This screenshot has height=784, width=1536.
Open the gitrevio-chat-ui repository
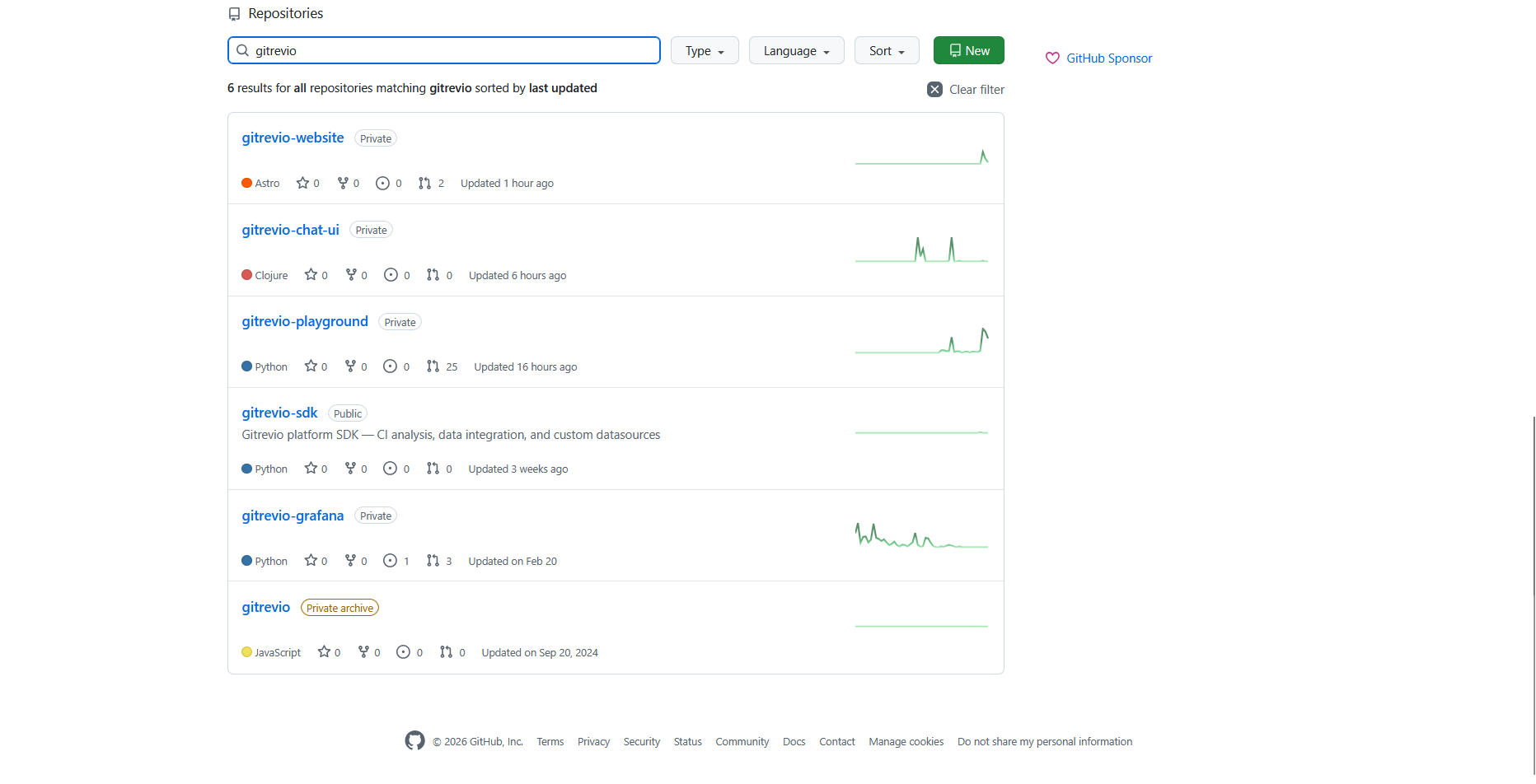[x=290, y=230]
